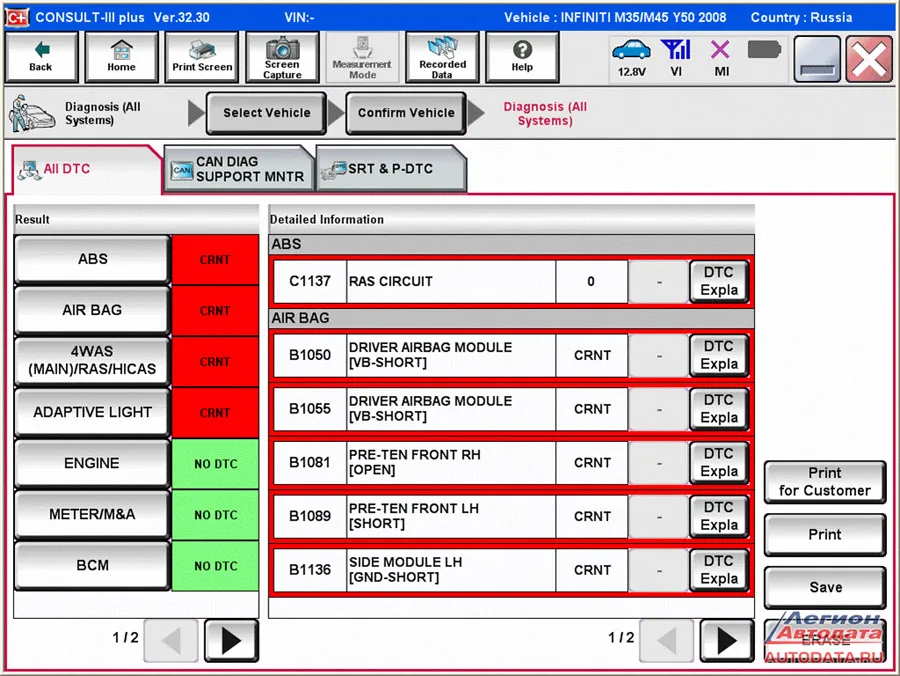This screenshot has width=900, height=676.
Task: Click ENGINE NO DTC green status
Action: click(215, 464)
